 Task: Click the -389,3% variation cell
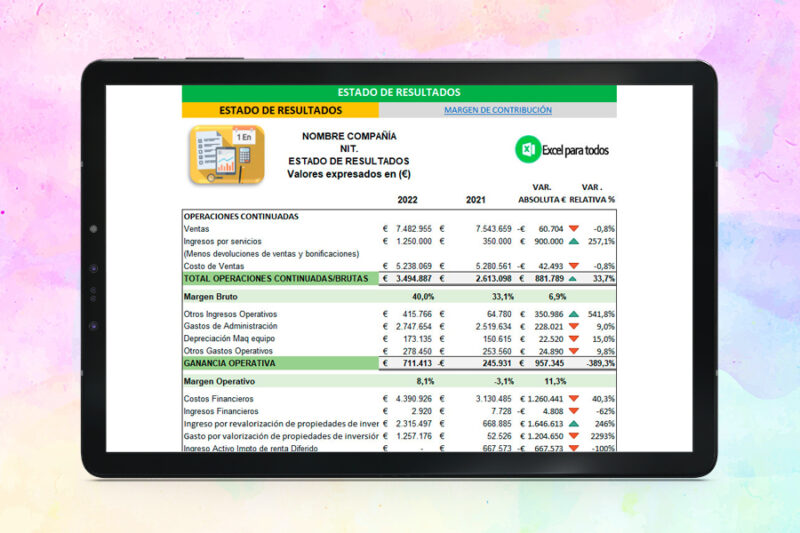[x=601, y=363]
